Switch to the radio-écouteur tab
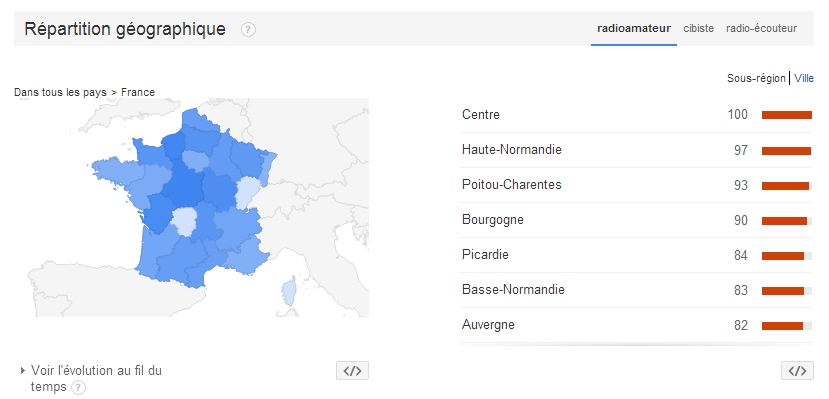 pos(761,29)
